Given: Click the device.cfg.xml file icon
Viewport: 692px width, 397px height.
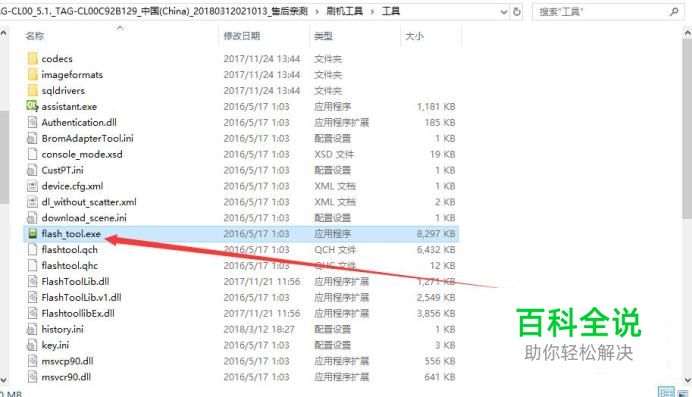Looking at the screenshot, I should (32, 186).
